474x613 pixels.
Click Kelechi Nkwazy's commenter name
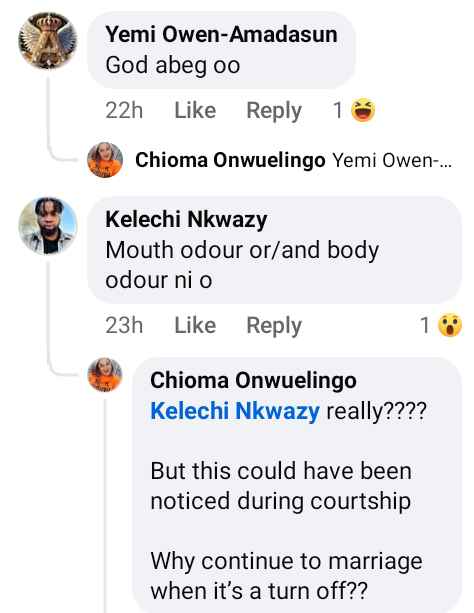pyautogui.click(x=186, y=219)
